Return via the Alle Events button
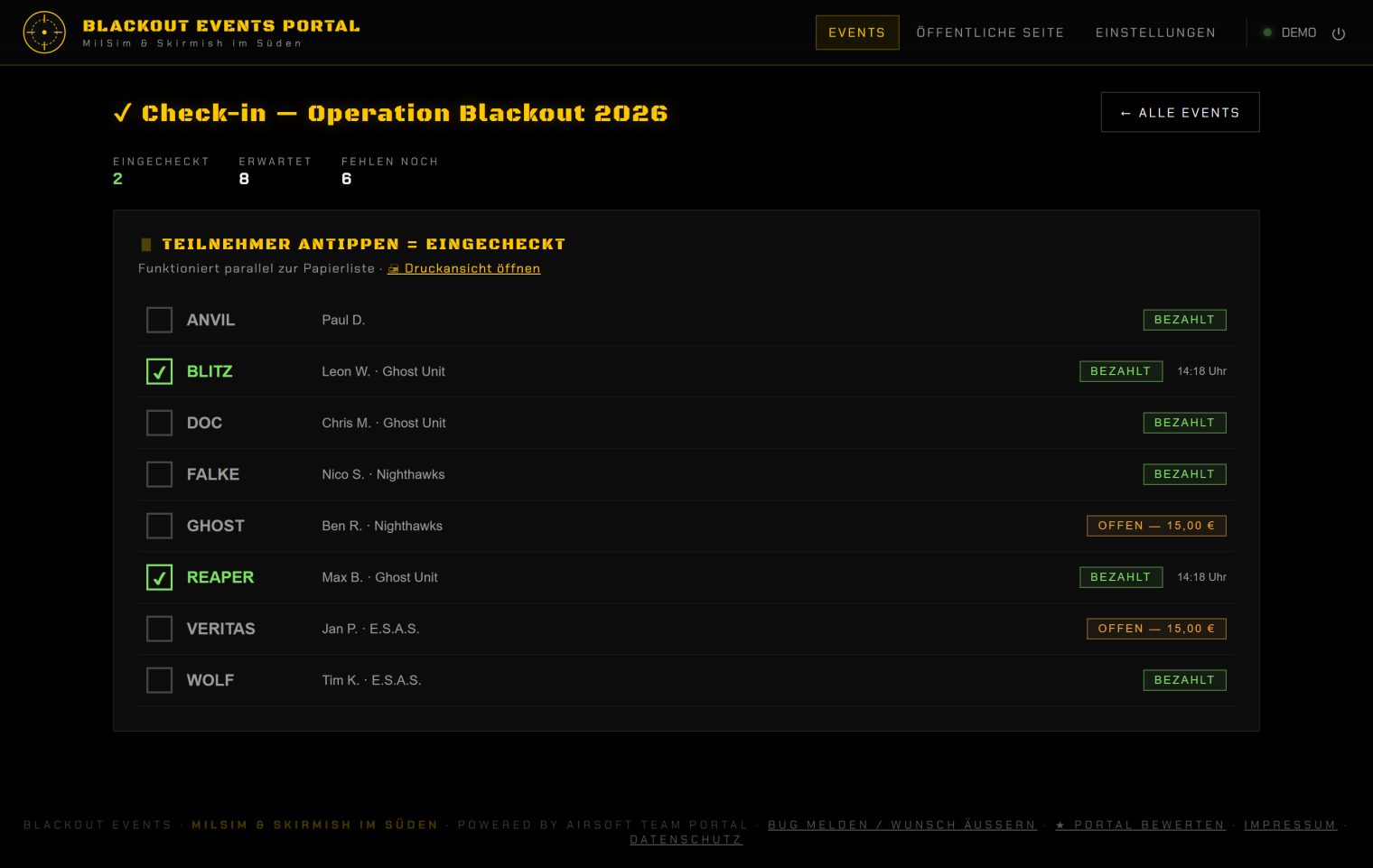Viewport: 1373px width, 868px height. tap(1180, 112)
